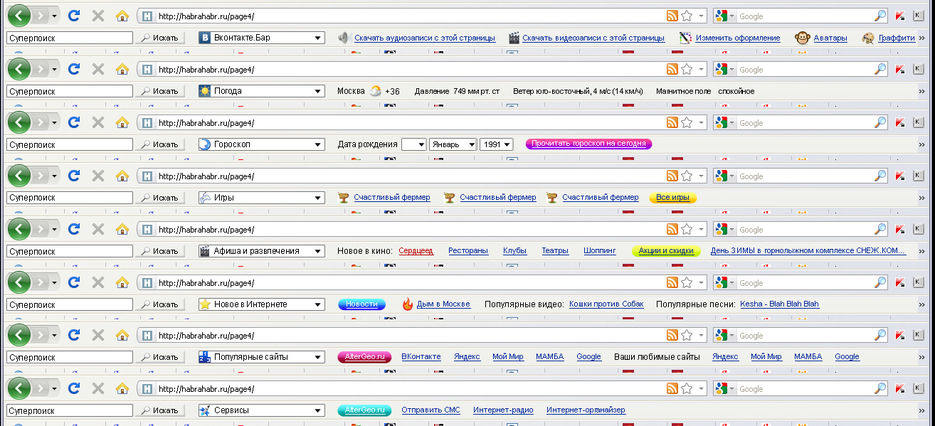The width and height of the screenshot is (935, 426).
Task: Open the red Сердцеед movie link
Action: [416, 251]
